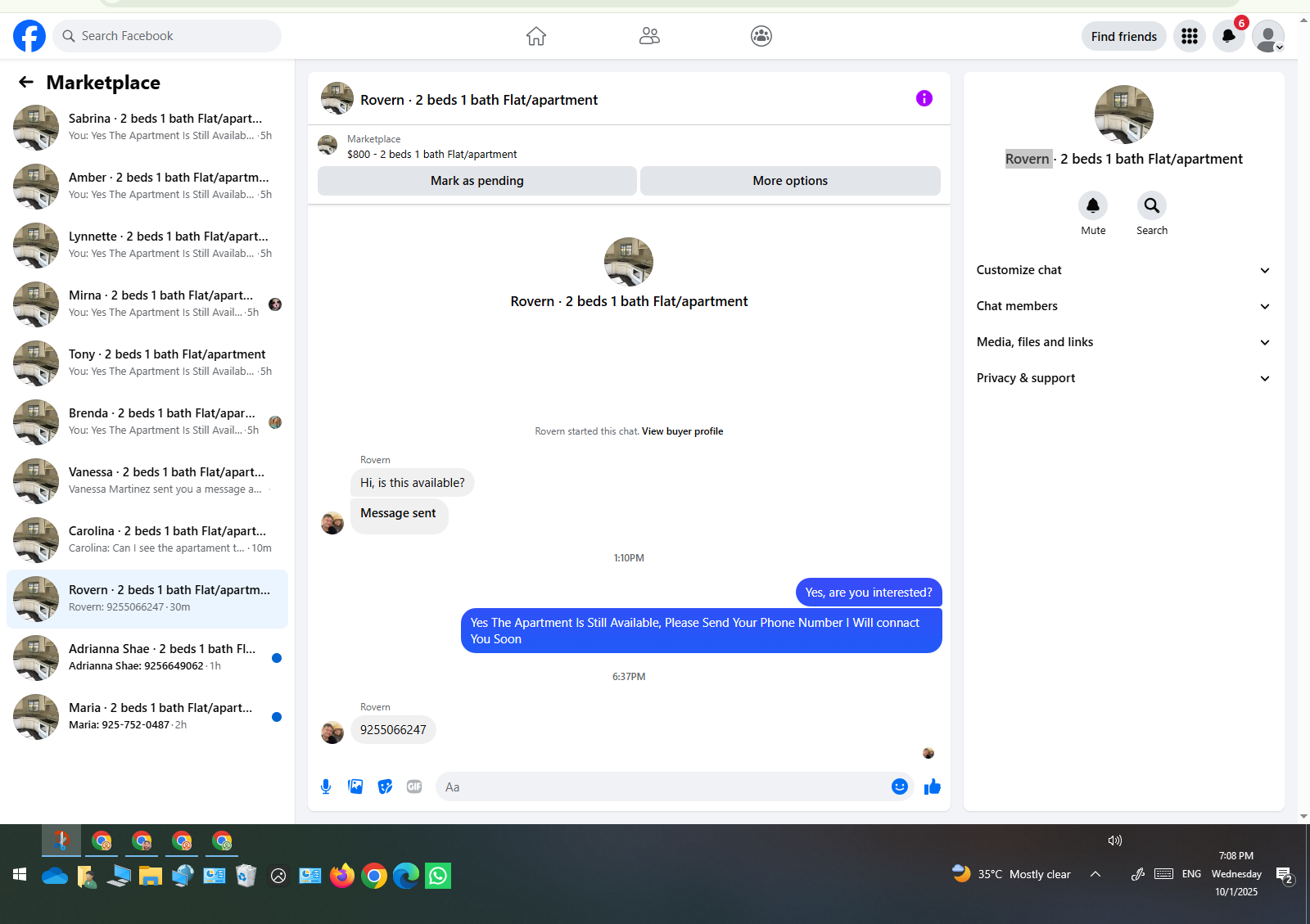This screenshot has height=924, width=1310.
Task: Click the 'Message sent' bubble
Action: pos(399,516)
